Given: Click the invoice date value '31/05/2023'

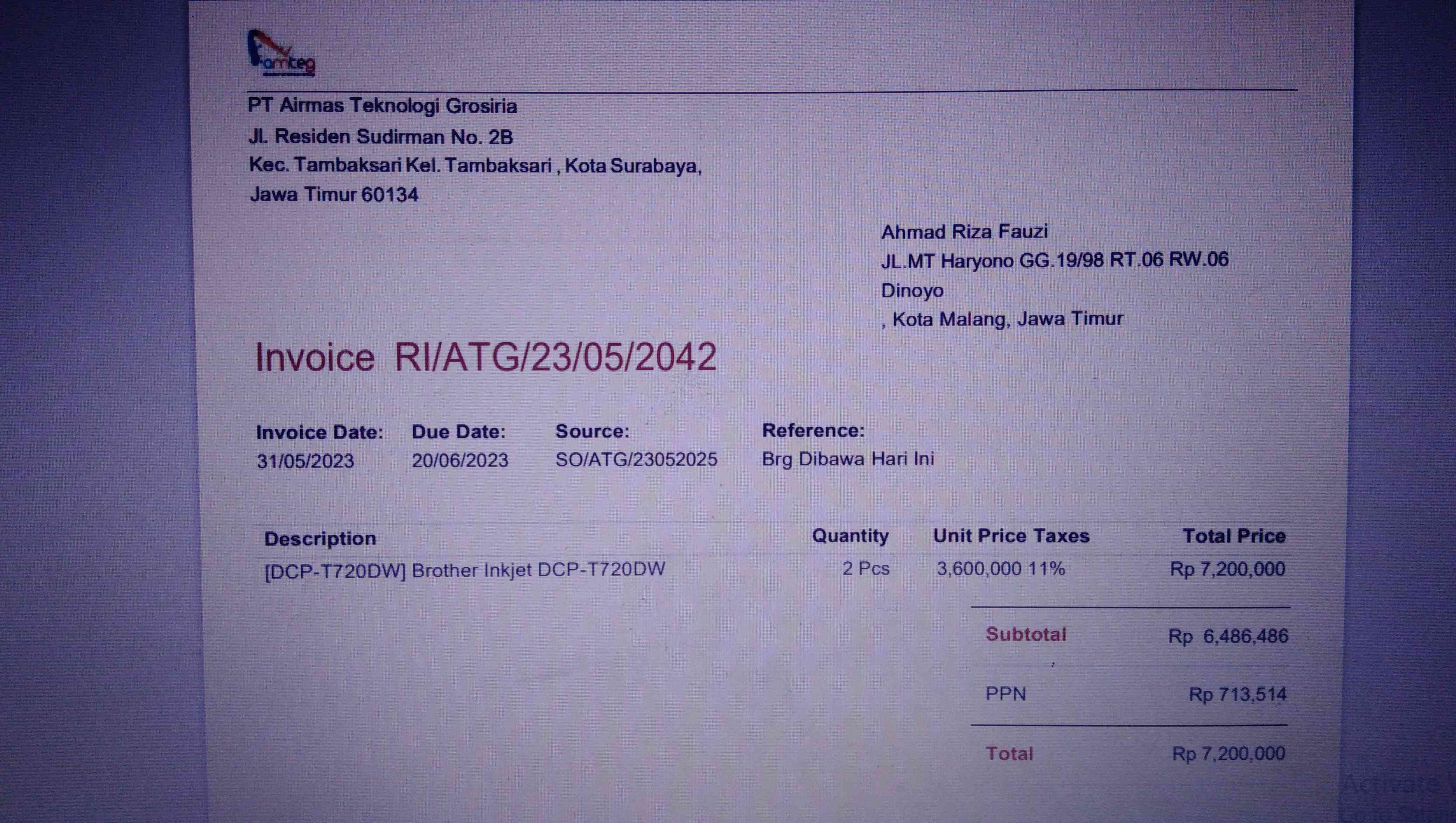Looking at the screenshot, I should click(x=305, y=461).
